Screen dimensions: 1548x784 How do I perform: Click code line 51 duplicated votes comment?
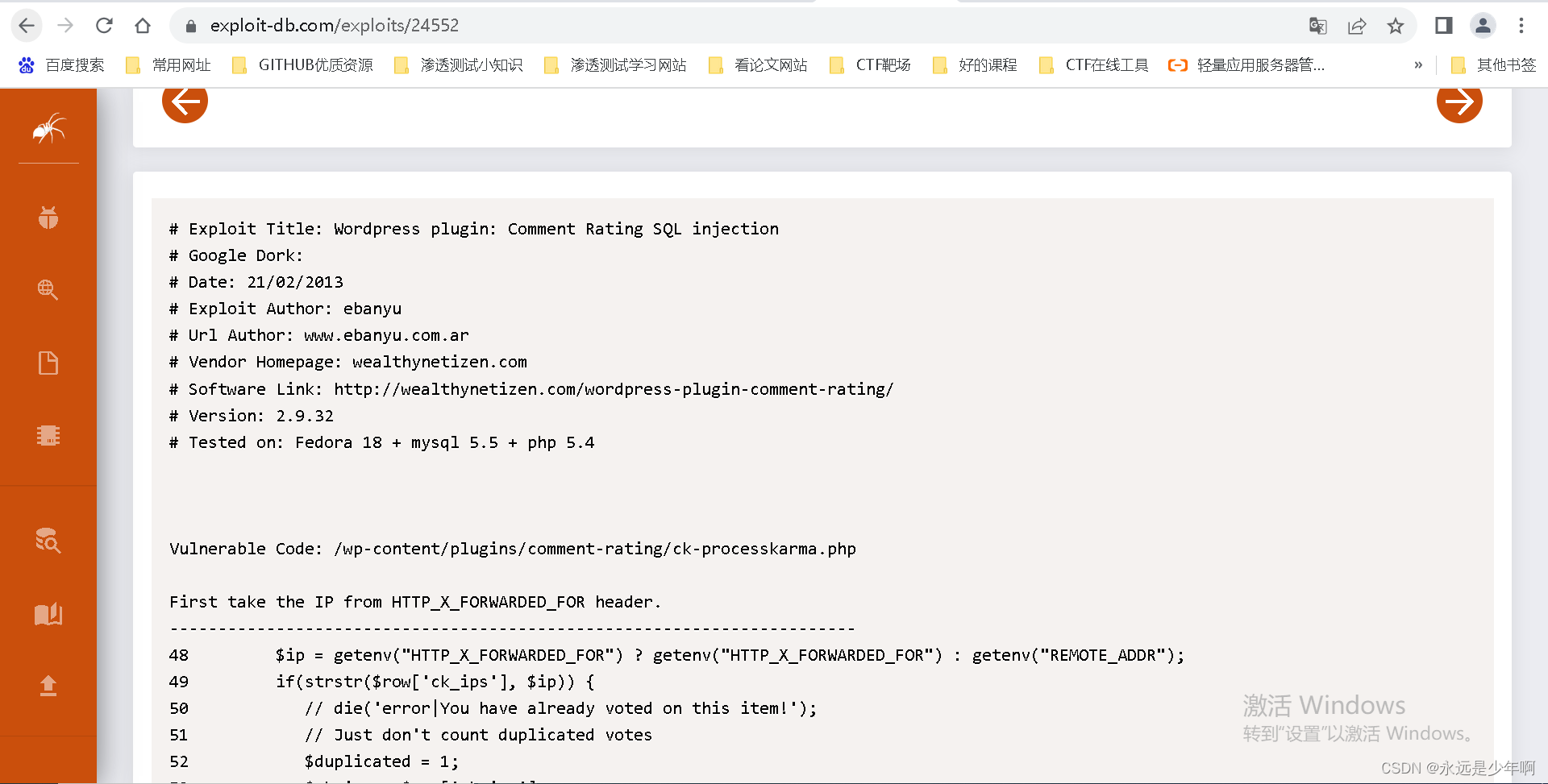click(x=411, y=735)
